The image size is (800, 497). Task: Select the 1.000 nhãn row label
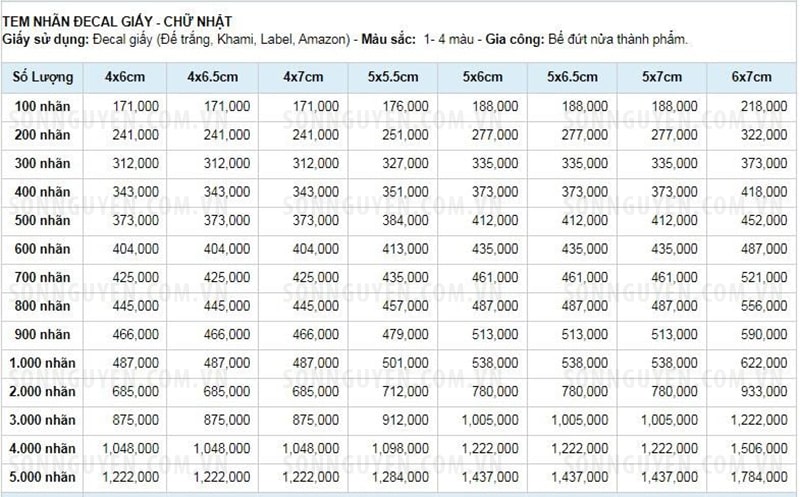(x=42, y=363)
